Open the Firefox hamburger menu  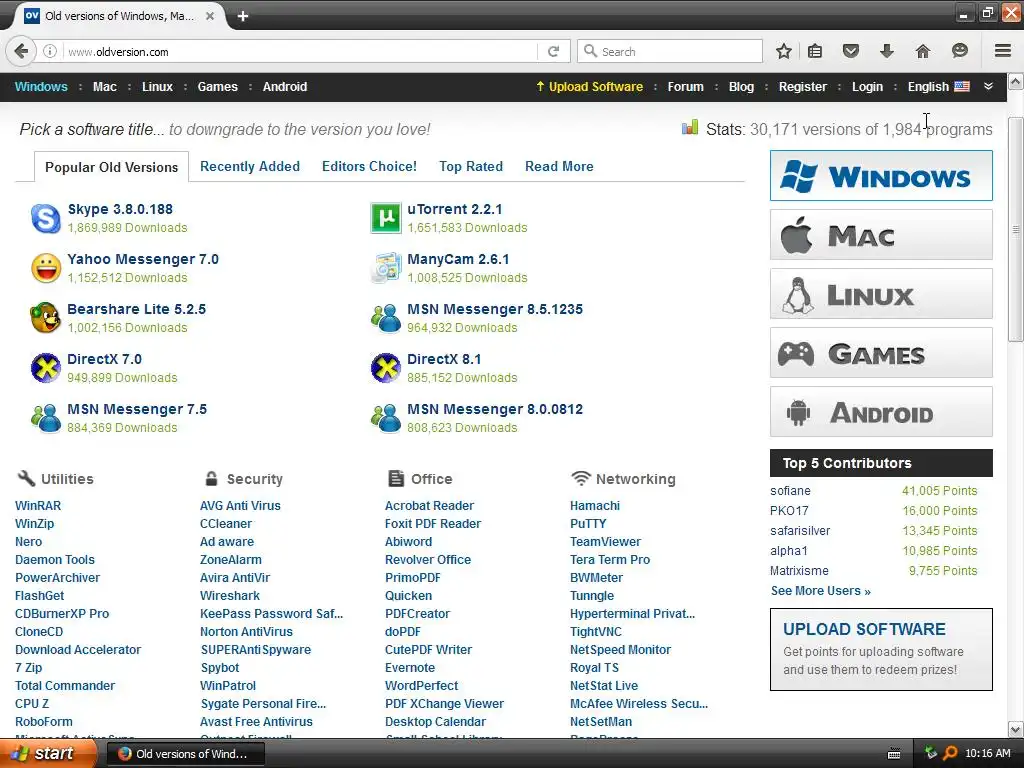pyautogui.click(x=1002, y=51)
